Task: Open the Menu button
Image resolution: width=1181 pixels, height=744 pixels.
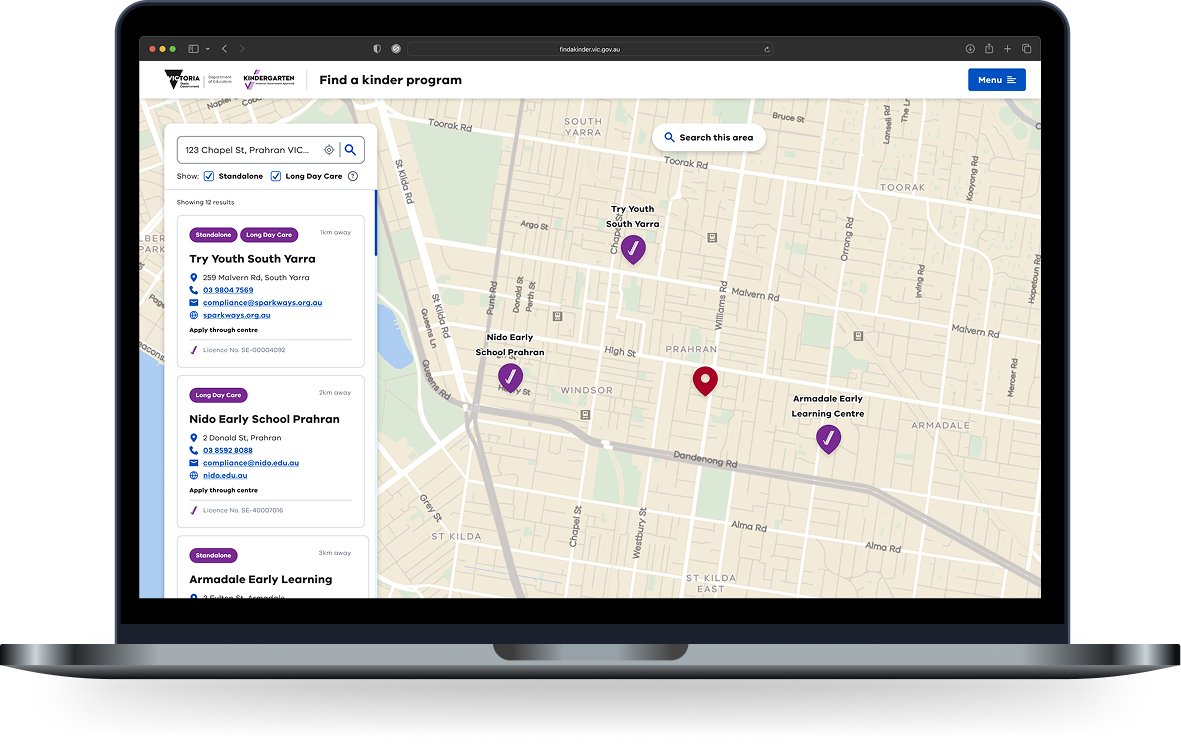Action: pos(996,80)
